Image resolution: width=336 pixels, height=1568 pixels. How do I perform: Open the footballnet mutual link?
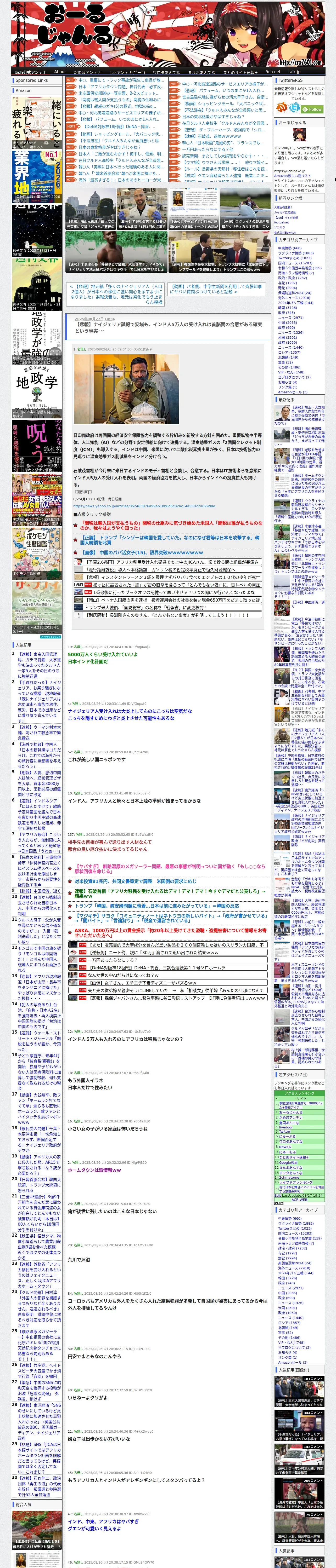click(x=282, y=222)
